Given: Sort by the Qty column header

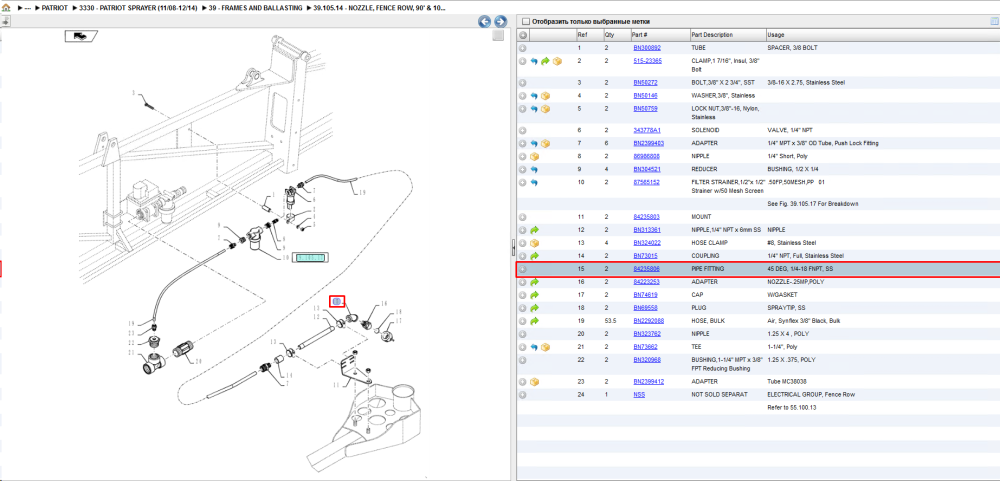Looking at the screenshot, I should click(616, 35).
